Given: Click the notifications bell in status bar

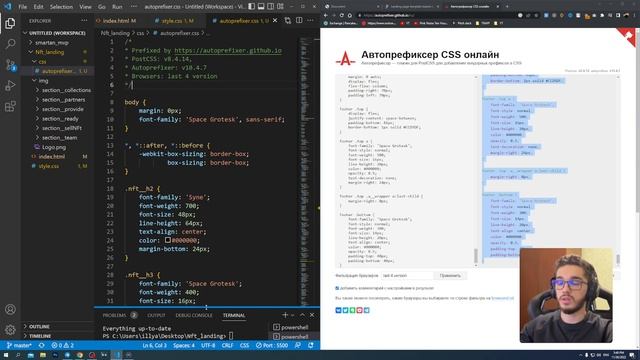Looking at the screenshot, I should tap(311, 345).
